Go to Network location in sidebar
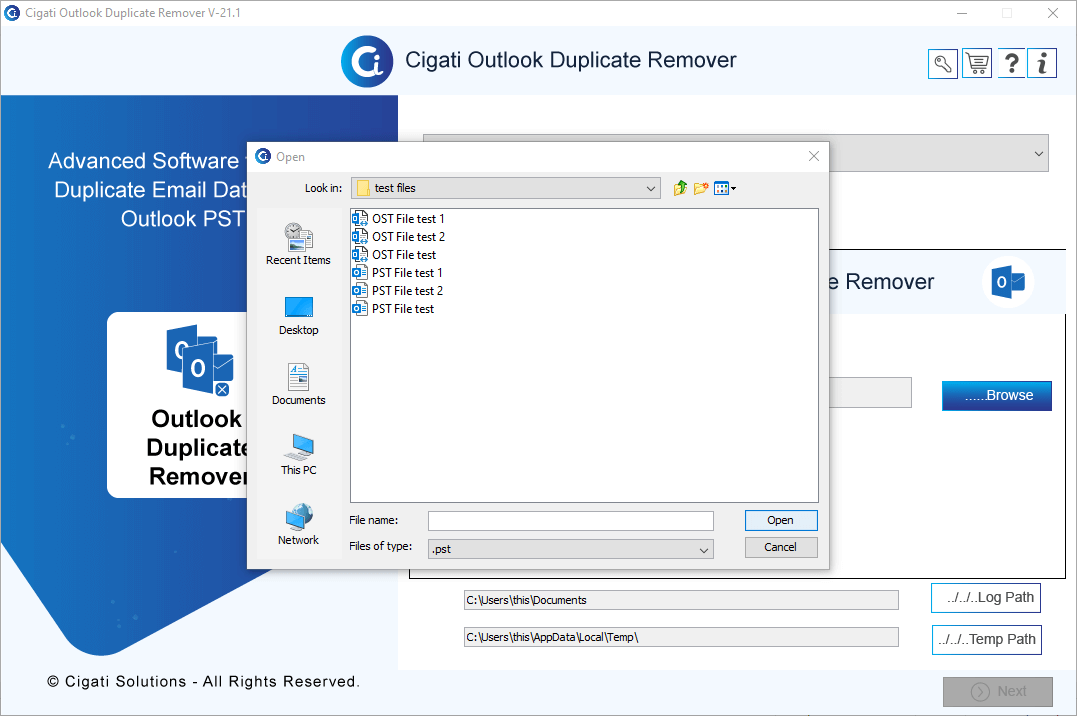 (298, 525)
